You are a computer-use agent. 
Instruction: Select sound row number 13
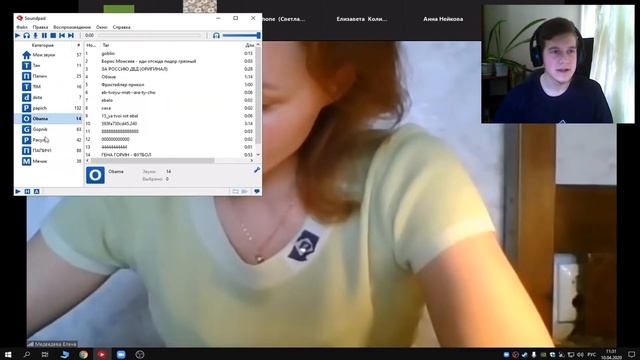point(169,147)
